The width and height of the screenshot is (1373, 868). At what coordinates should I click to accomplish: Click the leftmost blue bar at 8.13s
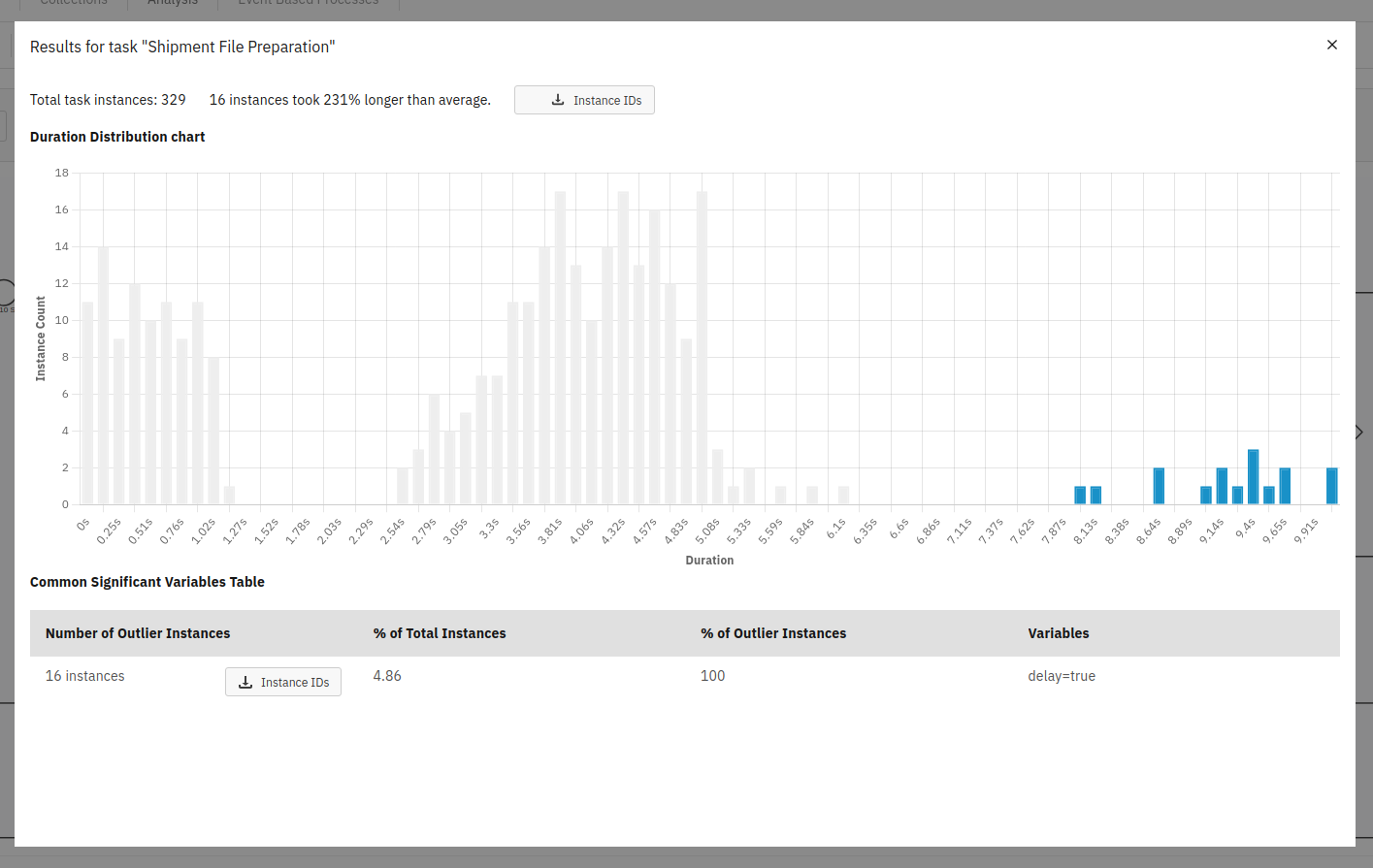pos(1080,495)
